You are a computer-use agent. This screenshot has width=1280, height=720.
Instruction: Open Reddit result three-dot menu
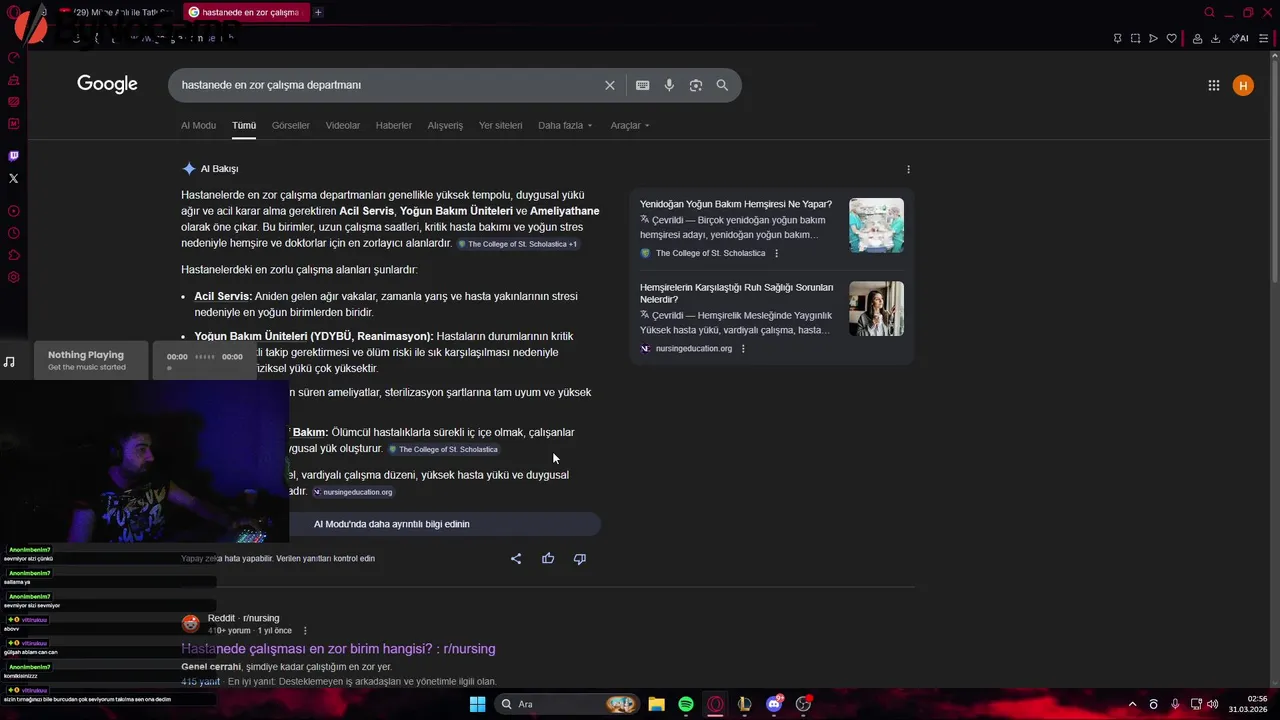[305, 630]
